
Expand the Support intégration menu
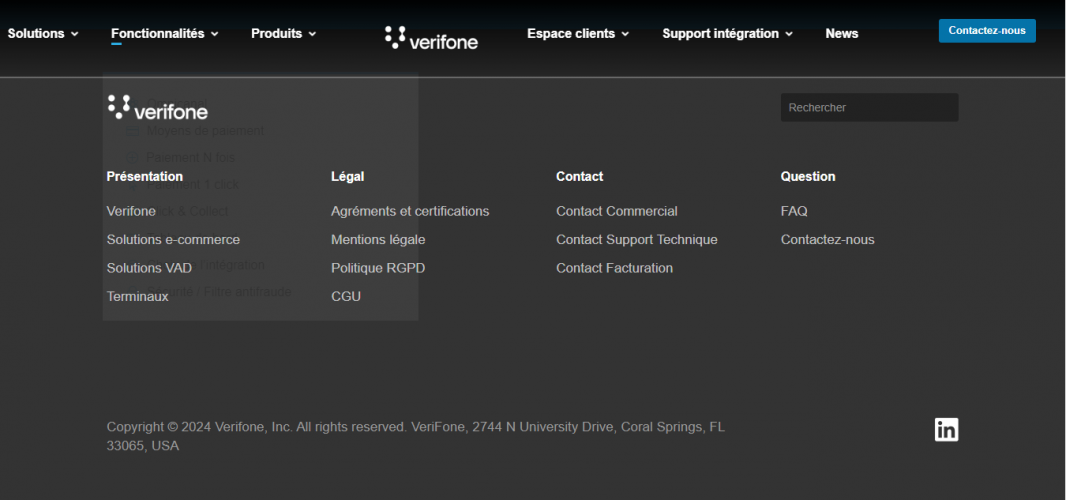pos(727,34)
